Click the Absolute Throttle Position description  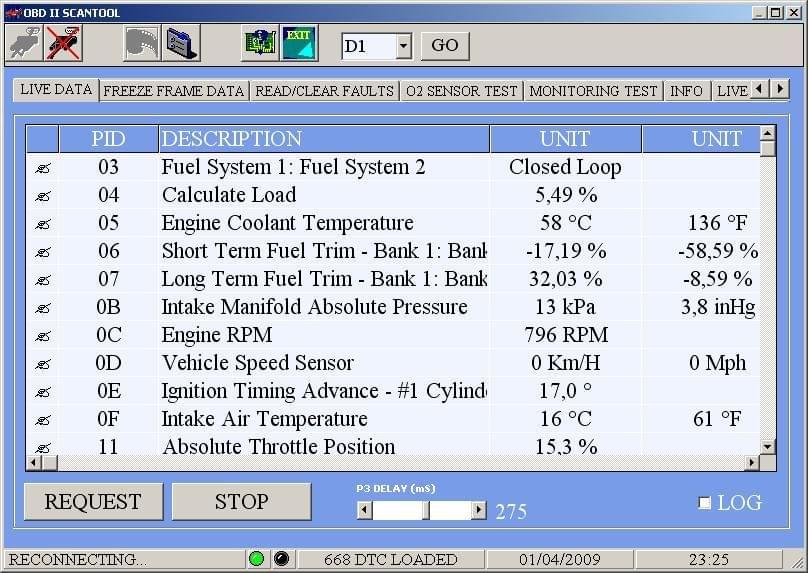[279, 447]
